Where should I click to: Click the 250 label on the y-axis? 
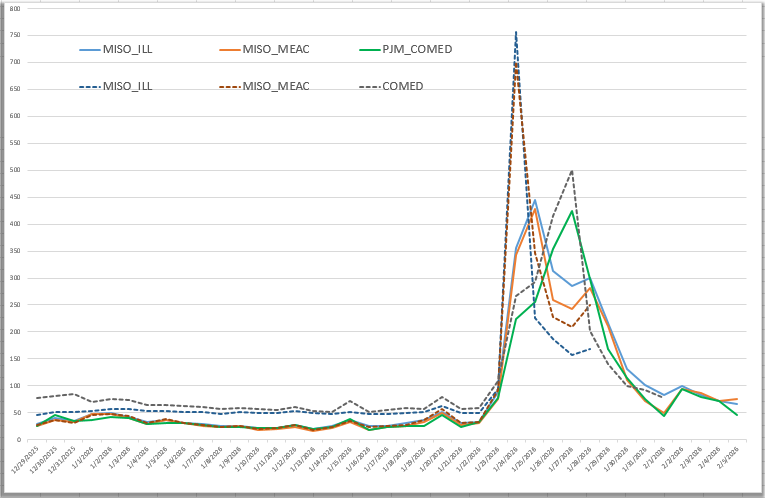tap(14, 305)
